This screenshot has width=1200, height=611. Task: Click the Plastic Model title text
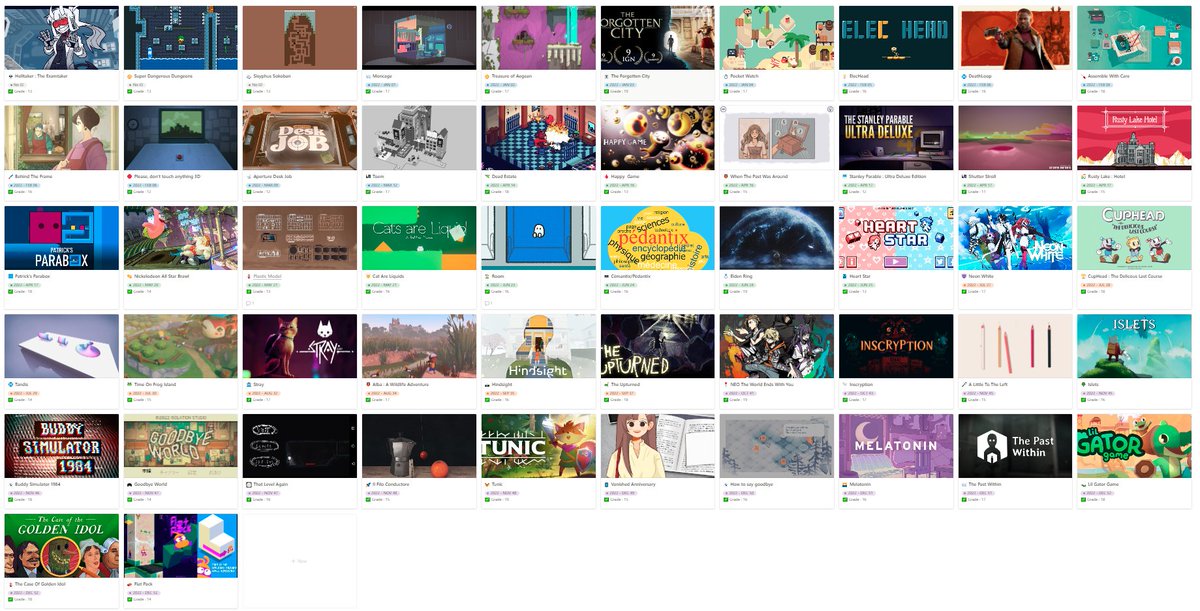tap(267, 276)
